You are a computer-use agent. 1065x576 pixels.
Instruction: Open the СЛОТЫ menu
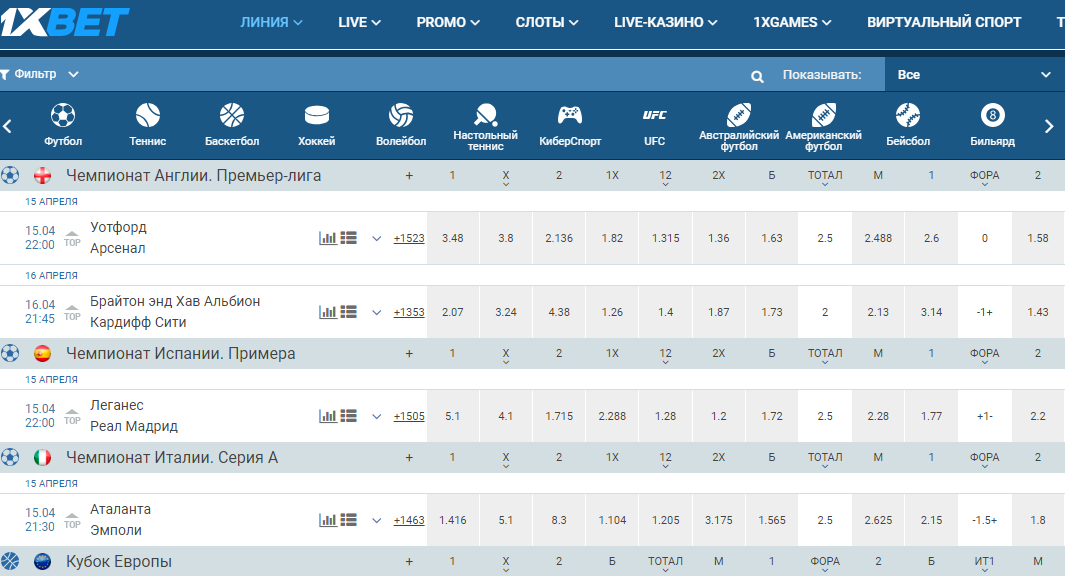(x=547, y=22)
